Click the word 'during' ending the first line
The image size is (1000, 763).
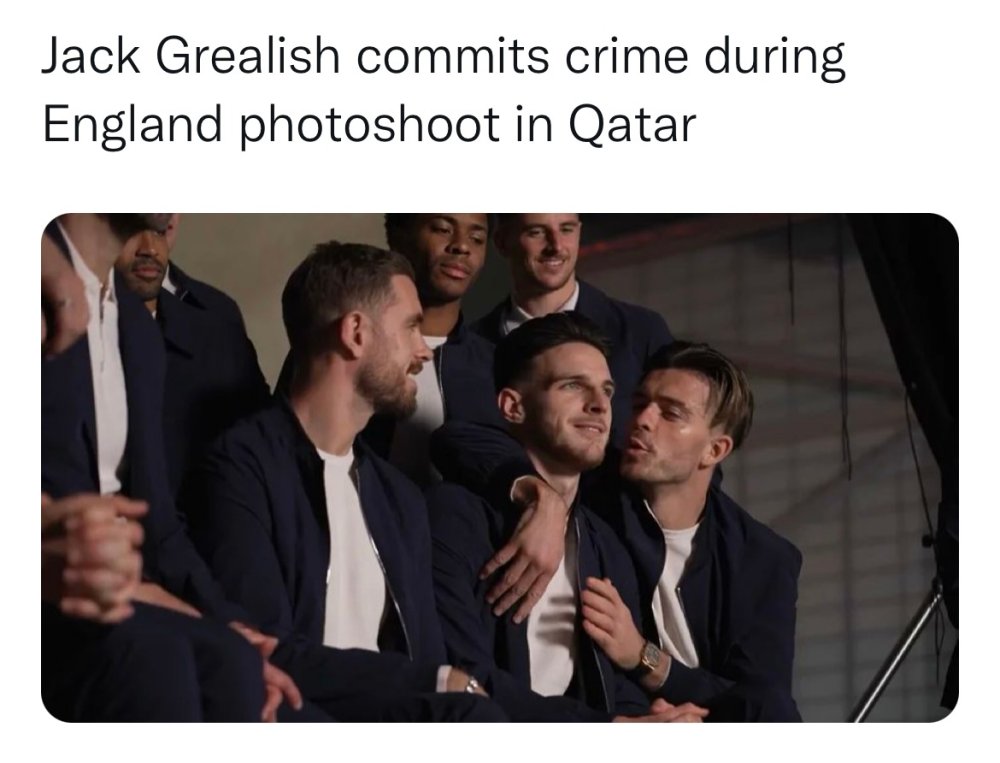pyautogui.click(x=776, y=57)
